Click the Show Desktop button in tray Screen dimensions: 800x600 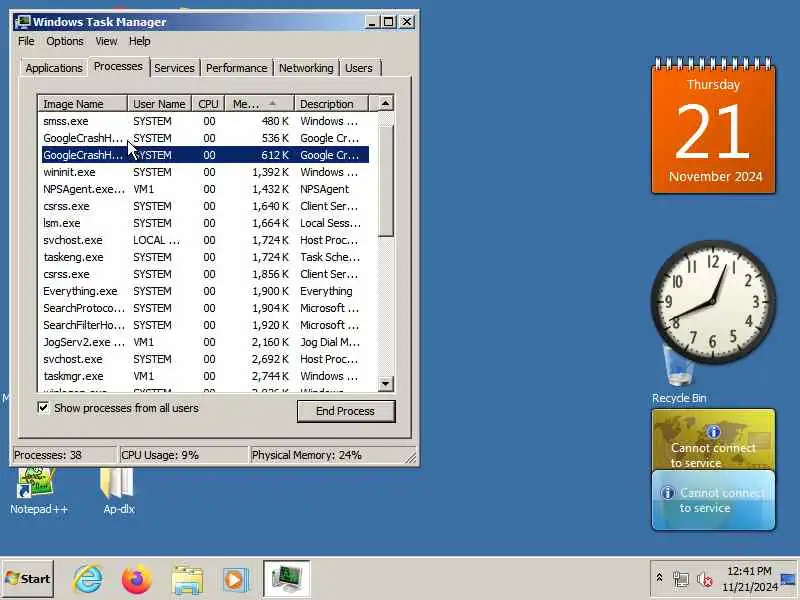tap(788, 579)
